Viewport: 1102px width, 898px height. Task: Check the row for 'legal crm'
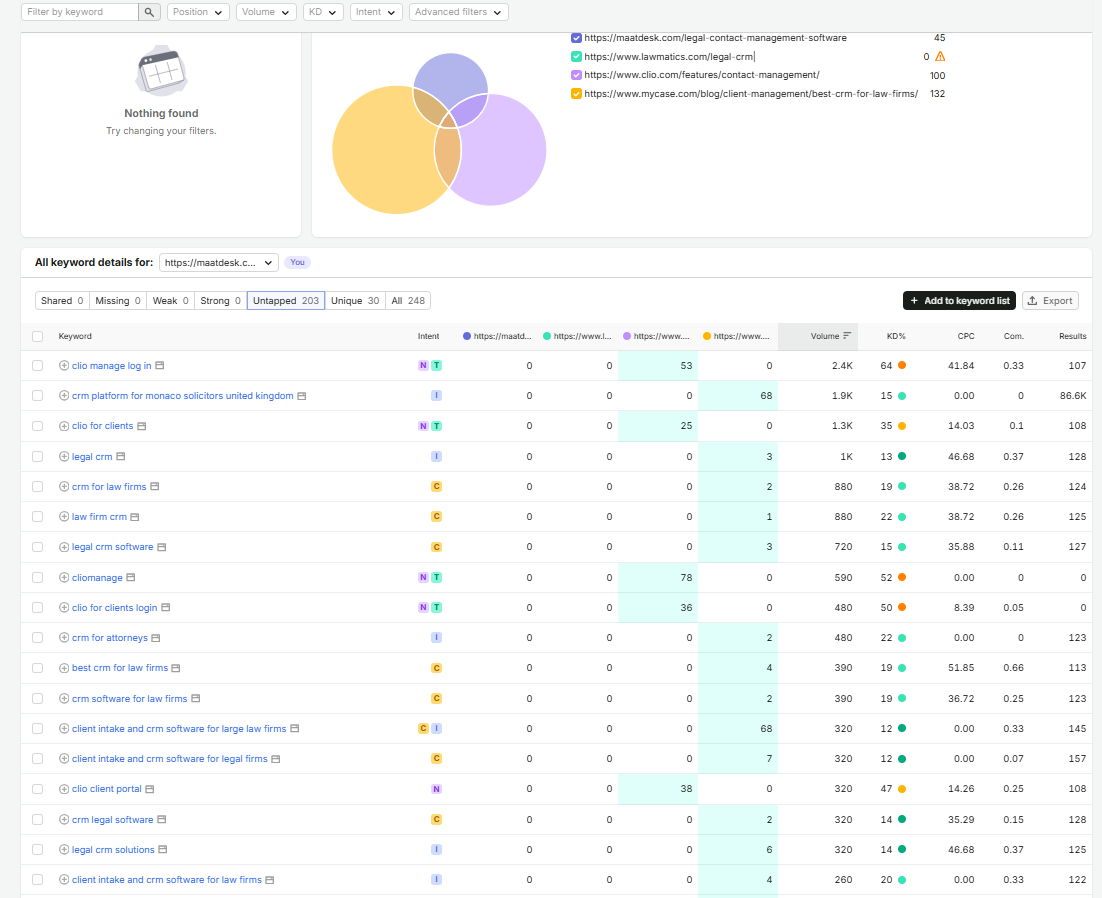click(38, 457)
